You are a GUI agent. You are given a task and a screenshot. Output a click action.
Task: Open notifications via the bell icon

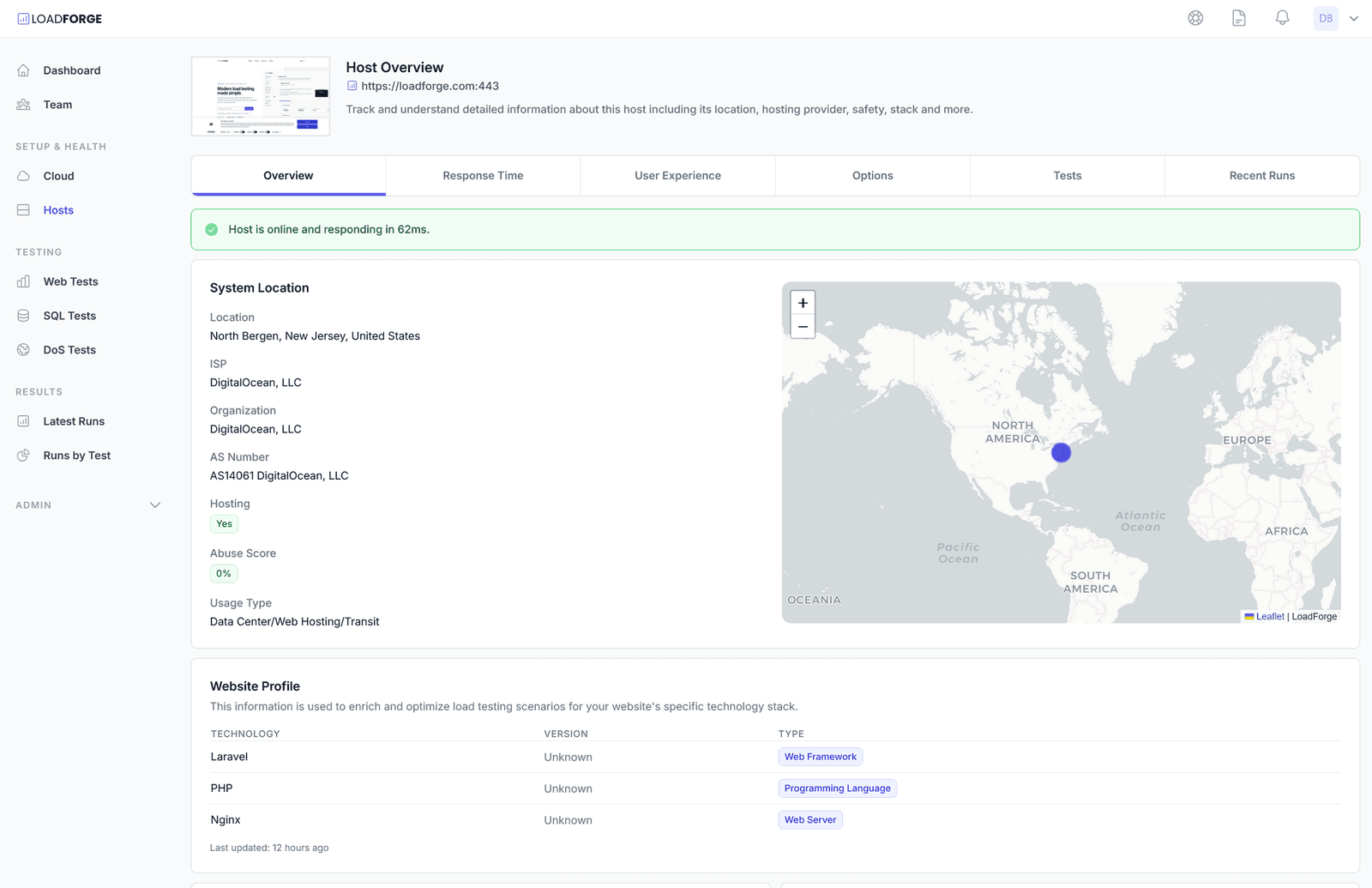[x=1281, y=17]
